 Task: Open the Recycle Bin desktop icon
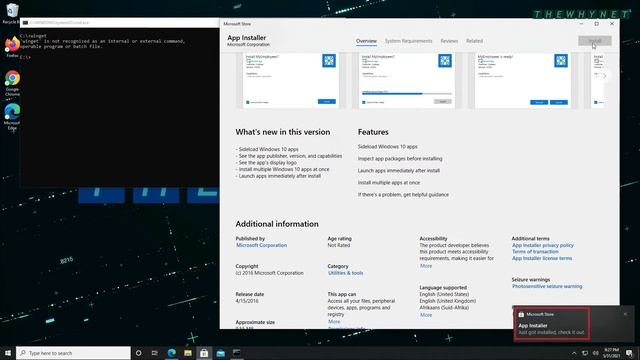pyautogui.click(x=12, y=12)
